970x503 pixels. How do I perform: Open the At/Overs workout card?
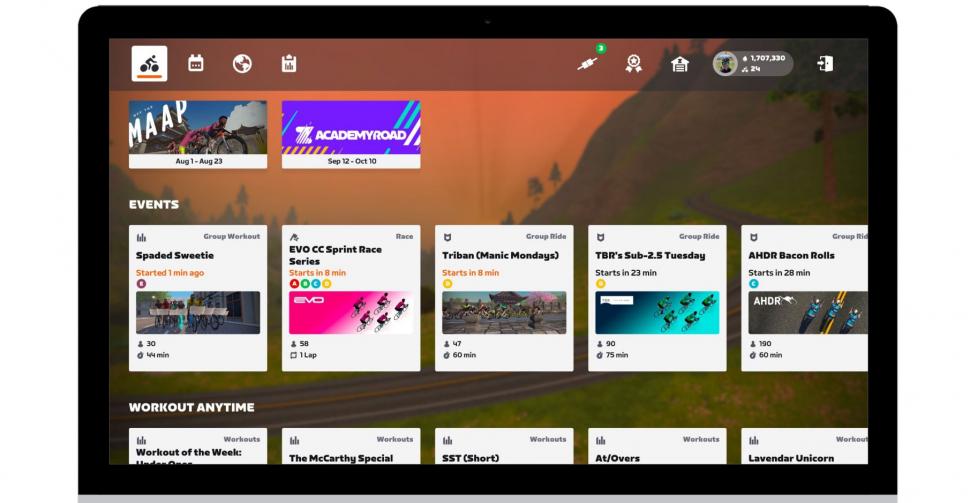click(x=657, y=446)
